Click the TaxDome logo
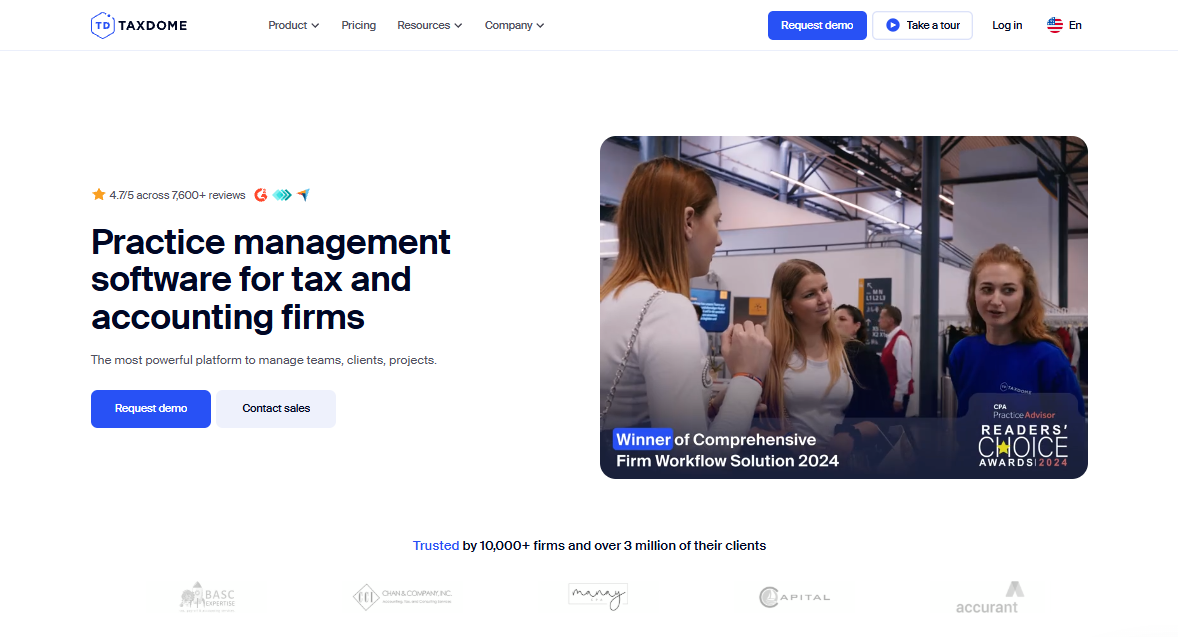1178x637 pixels. click(x=139, y=26)
